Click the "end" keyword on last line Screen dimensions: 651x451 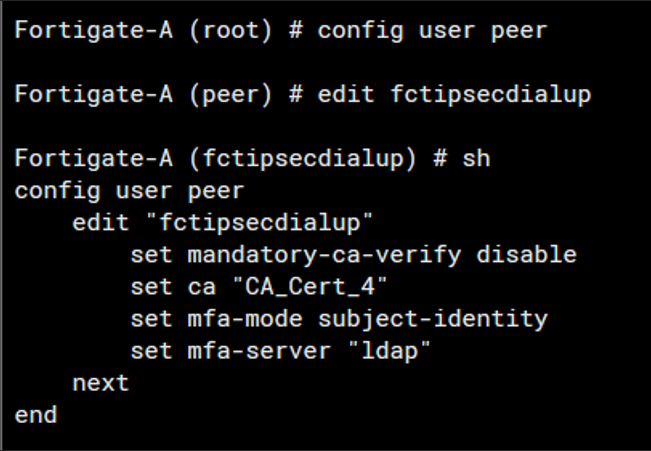click(36, 414)
